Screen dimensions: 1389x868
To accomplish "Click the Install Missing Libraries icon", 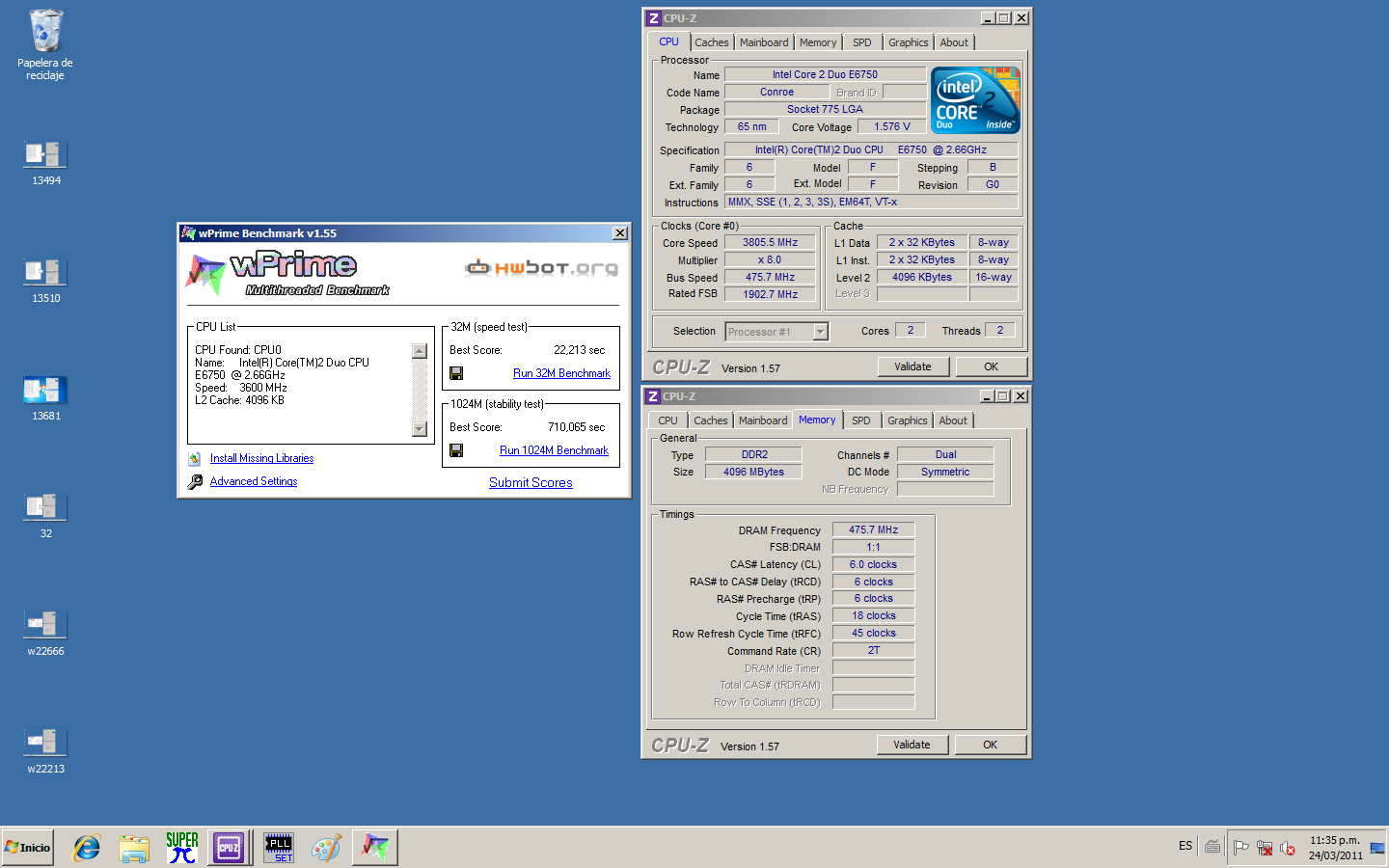I will click(x=194, y=459).
